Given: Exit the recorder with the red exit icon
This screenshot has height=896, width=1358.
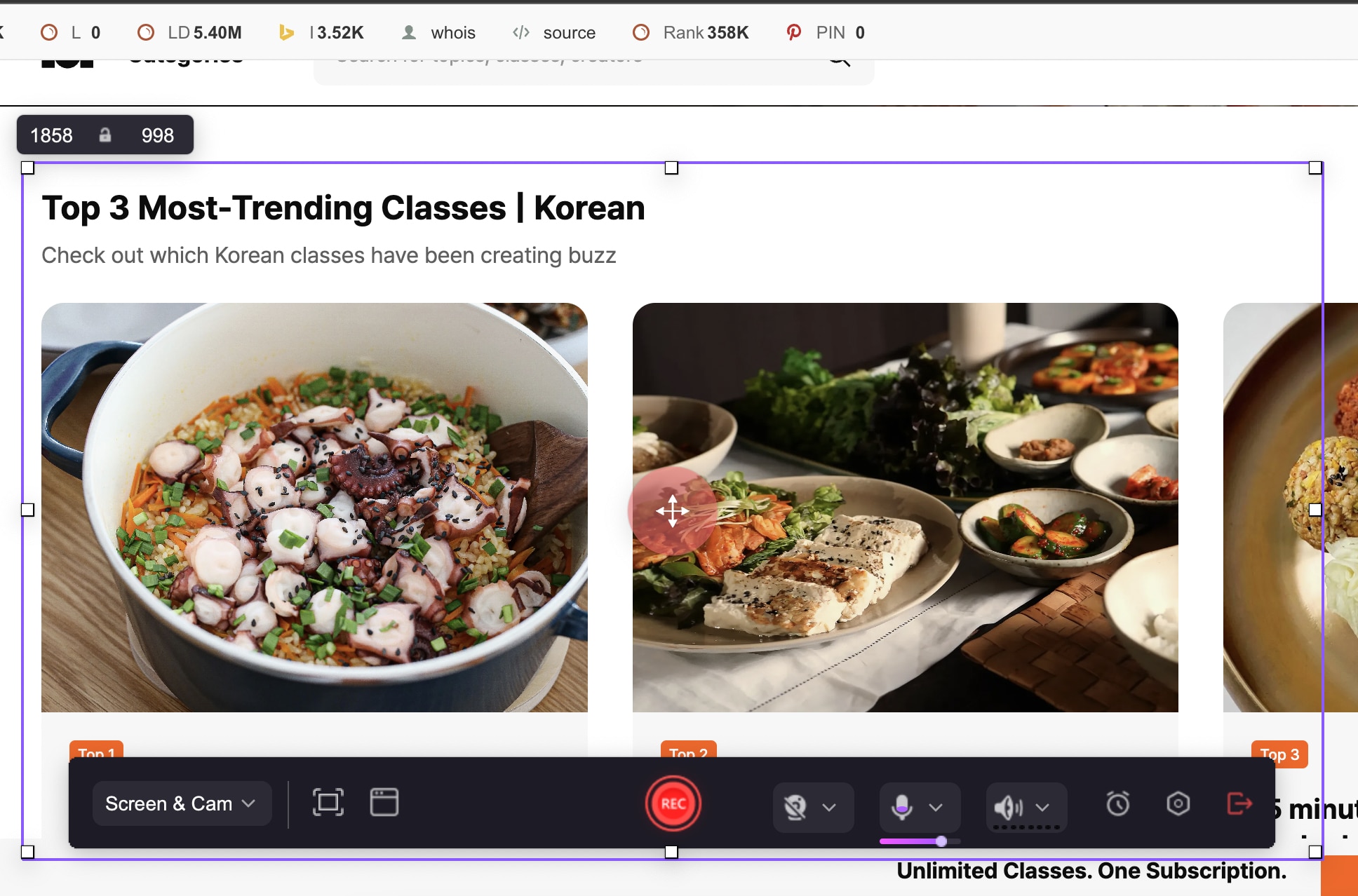Looking at the screenshot, I should click(1239, 803).
